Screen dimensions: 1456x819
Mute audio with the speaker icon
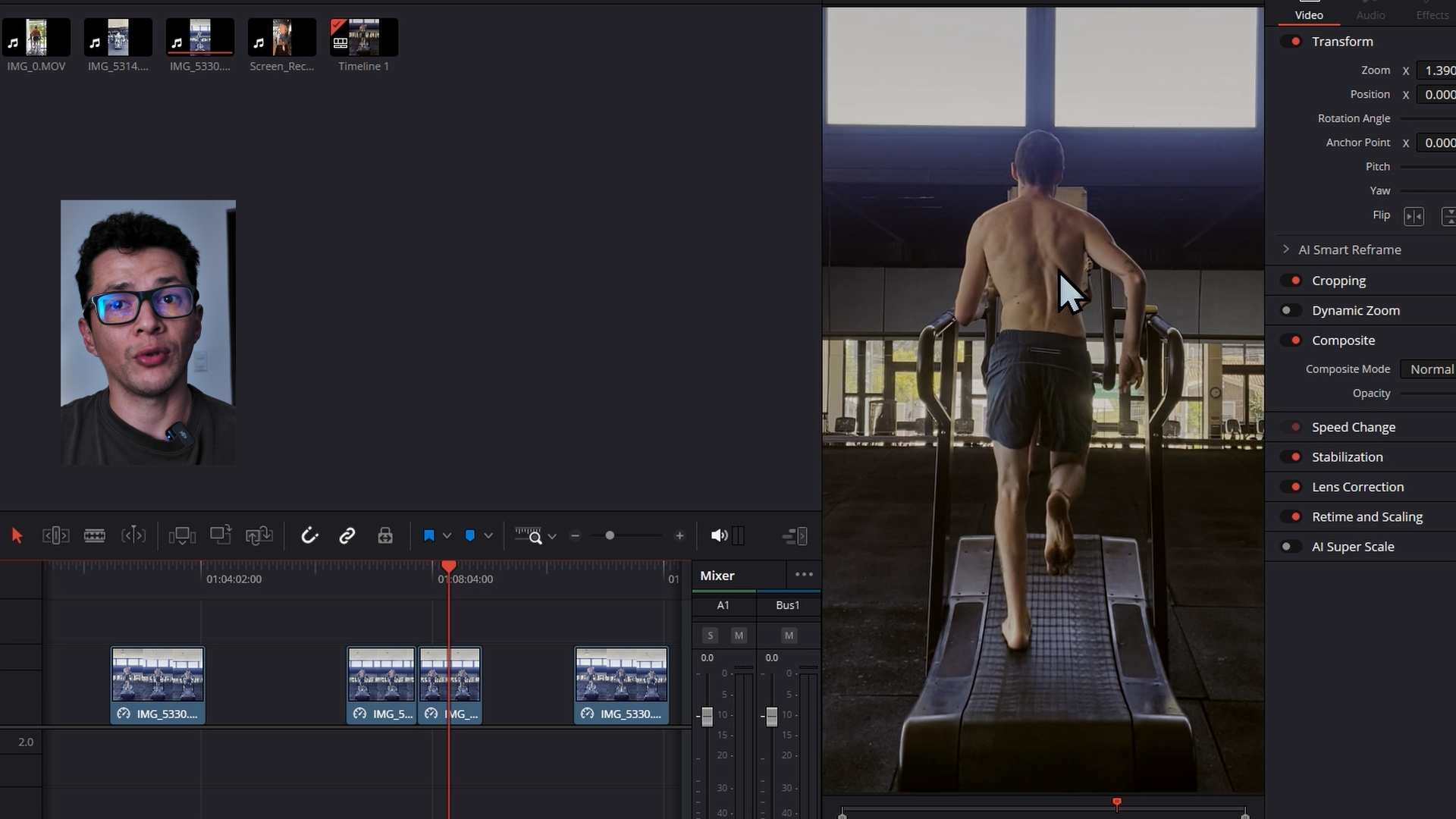coord(719,536)
